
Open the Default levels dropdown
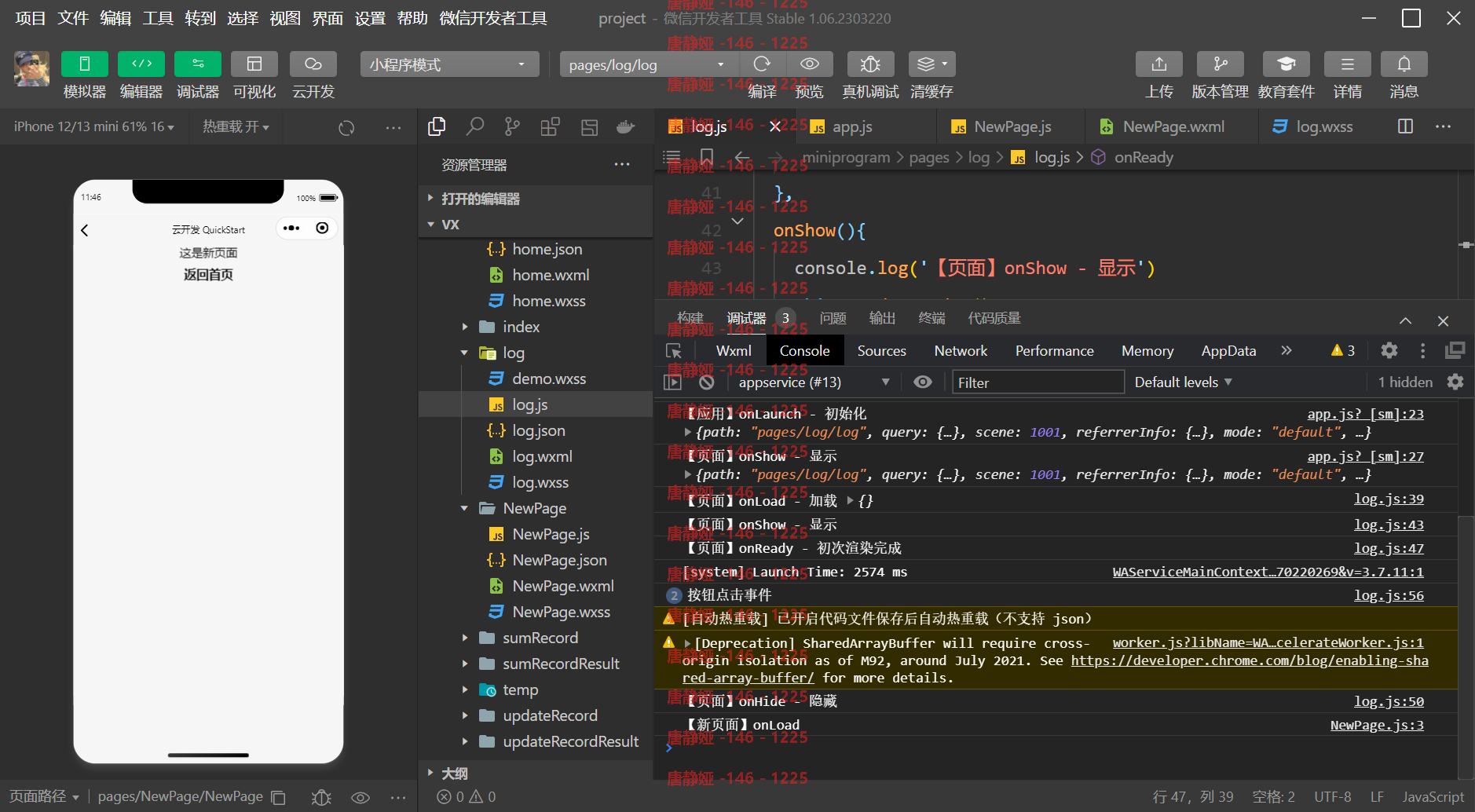[1183, 382]
